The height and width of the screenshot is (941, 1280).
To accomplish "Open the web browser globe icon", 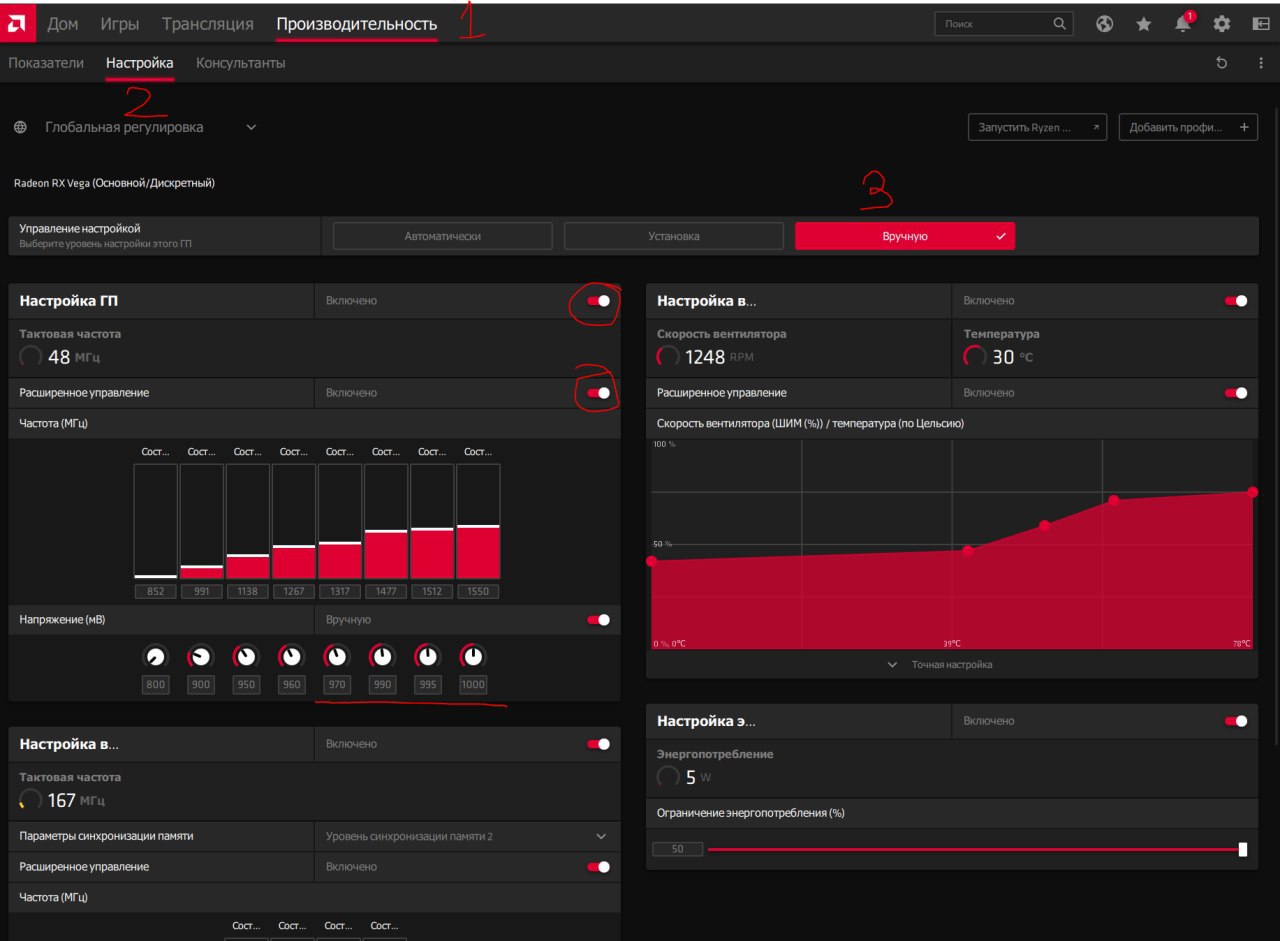I will [1104, 24].
